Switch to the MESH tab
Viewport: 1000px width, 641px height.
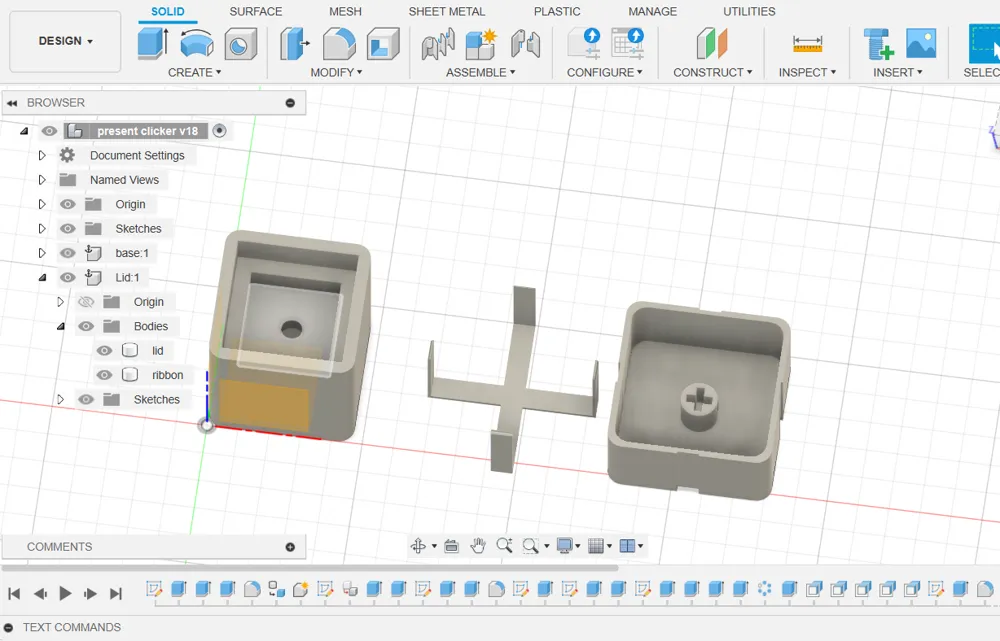(345, 11)
